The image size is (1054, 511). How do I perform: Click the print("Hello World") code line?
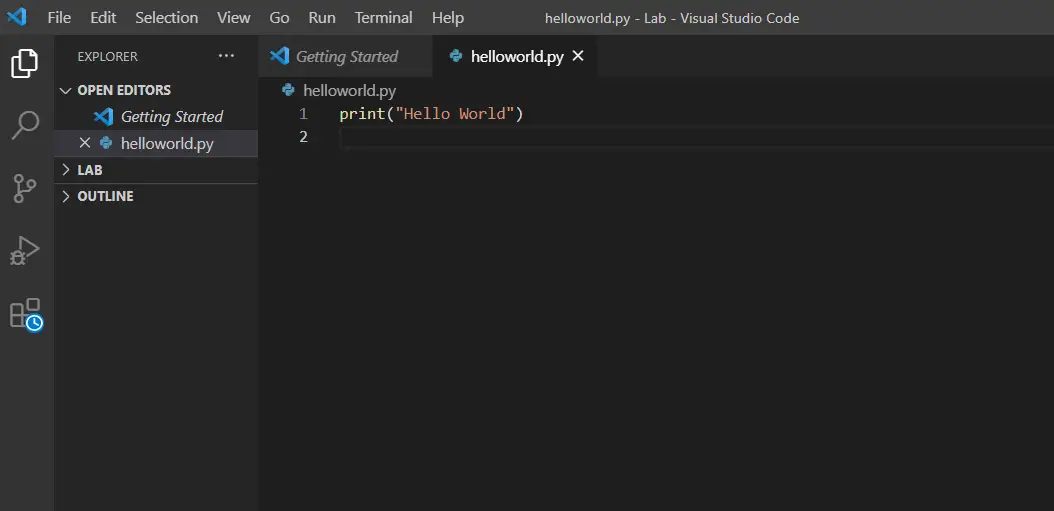click(431, 114)
